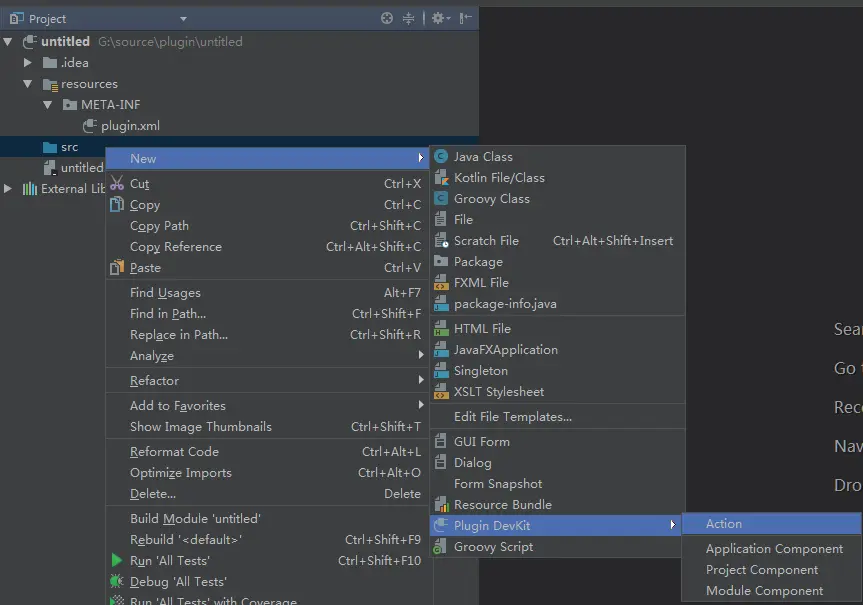Viewport: 863px width, 605px height.
Task: Open the Project view dropdown arrow
Action: coord(183,19)
